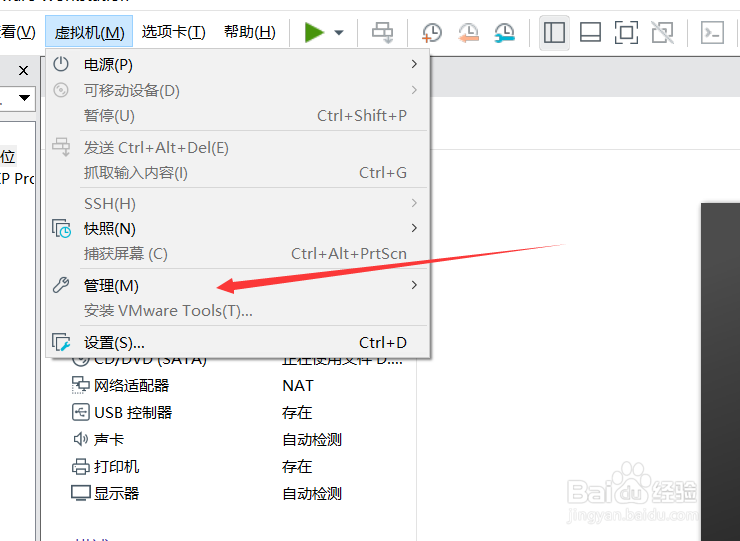740x541 pixels.
Task: Open the 查看(V) menu
Action: click(x=18, y=32)
